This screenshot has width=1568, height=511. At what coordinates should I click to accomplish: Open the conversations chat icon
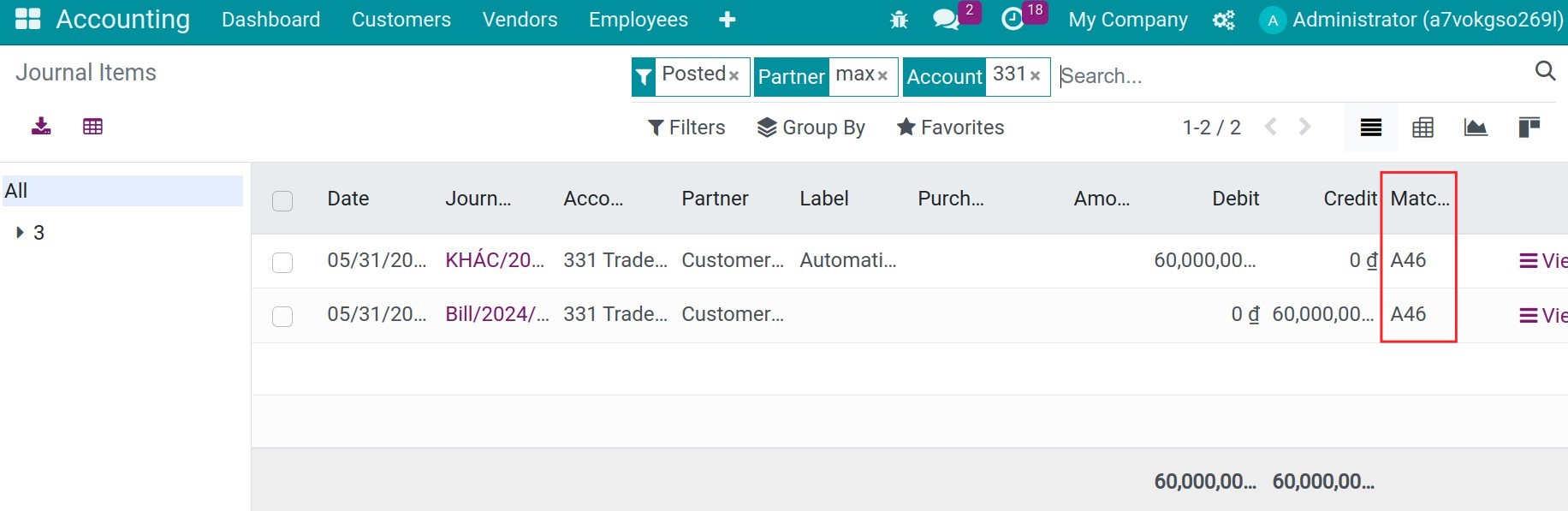pos(946,20)
